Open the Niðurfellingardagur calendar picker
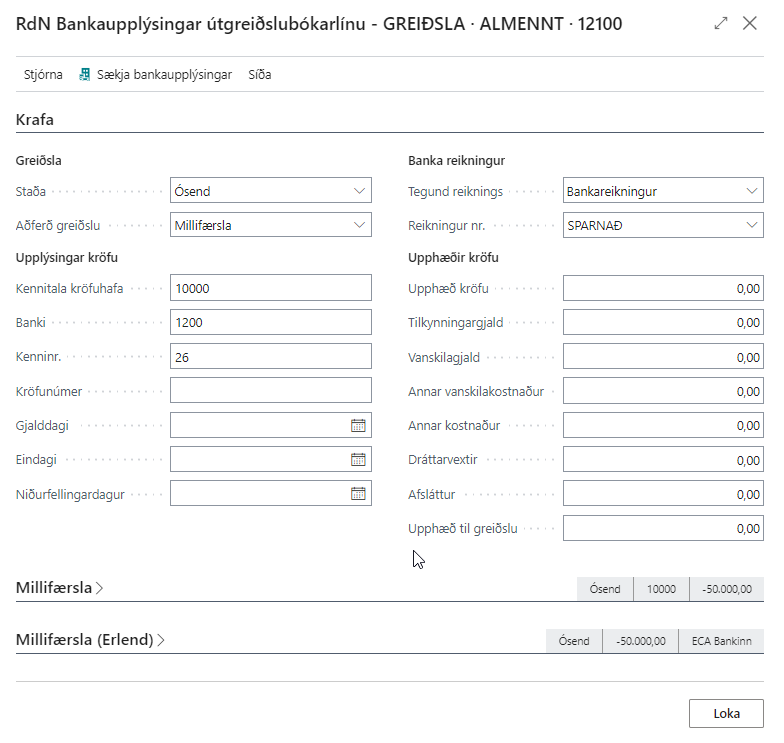 coord(358,494)
